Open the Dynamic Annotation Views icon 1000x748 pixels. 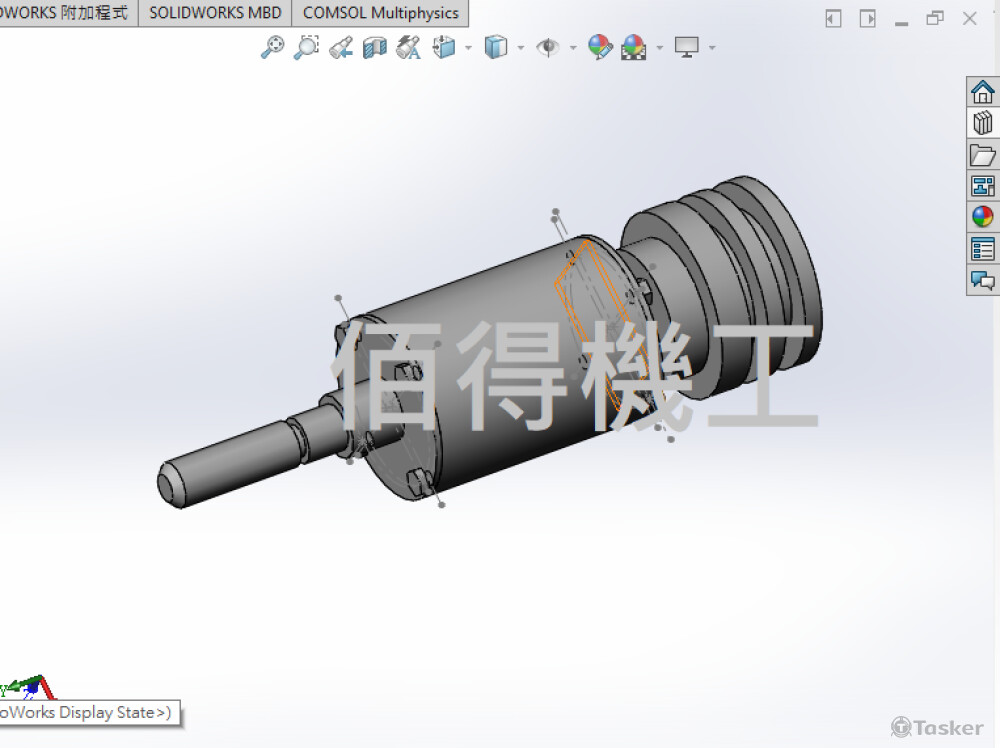(x=408, y=47)
